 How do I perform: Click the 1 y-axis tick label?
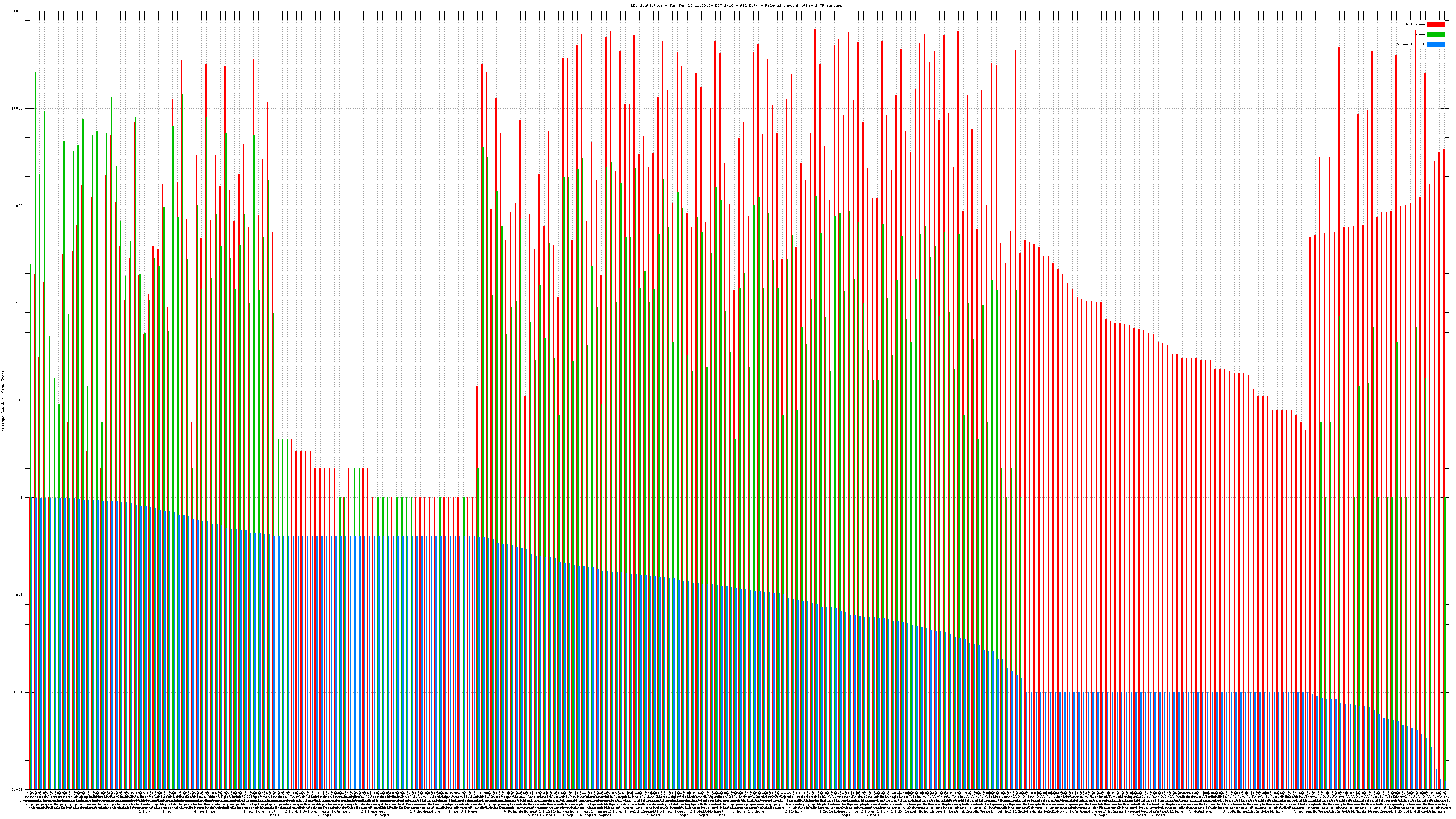pos(22,497)
